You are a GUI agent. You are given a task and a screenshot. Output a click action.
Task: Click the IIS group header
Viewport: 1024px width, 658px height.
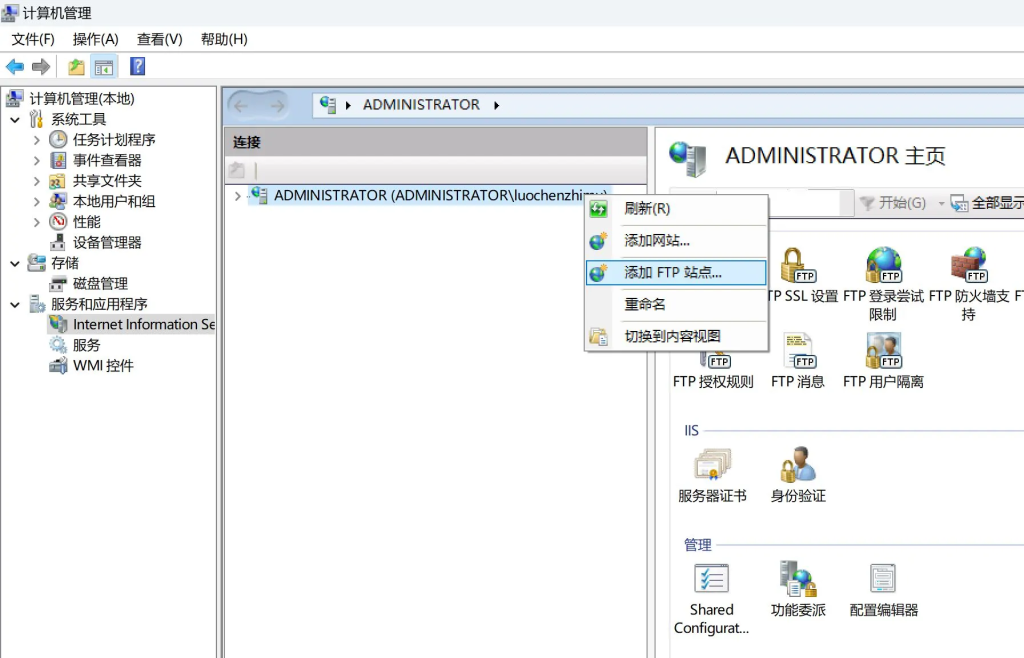691,431
